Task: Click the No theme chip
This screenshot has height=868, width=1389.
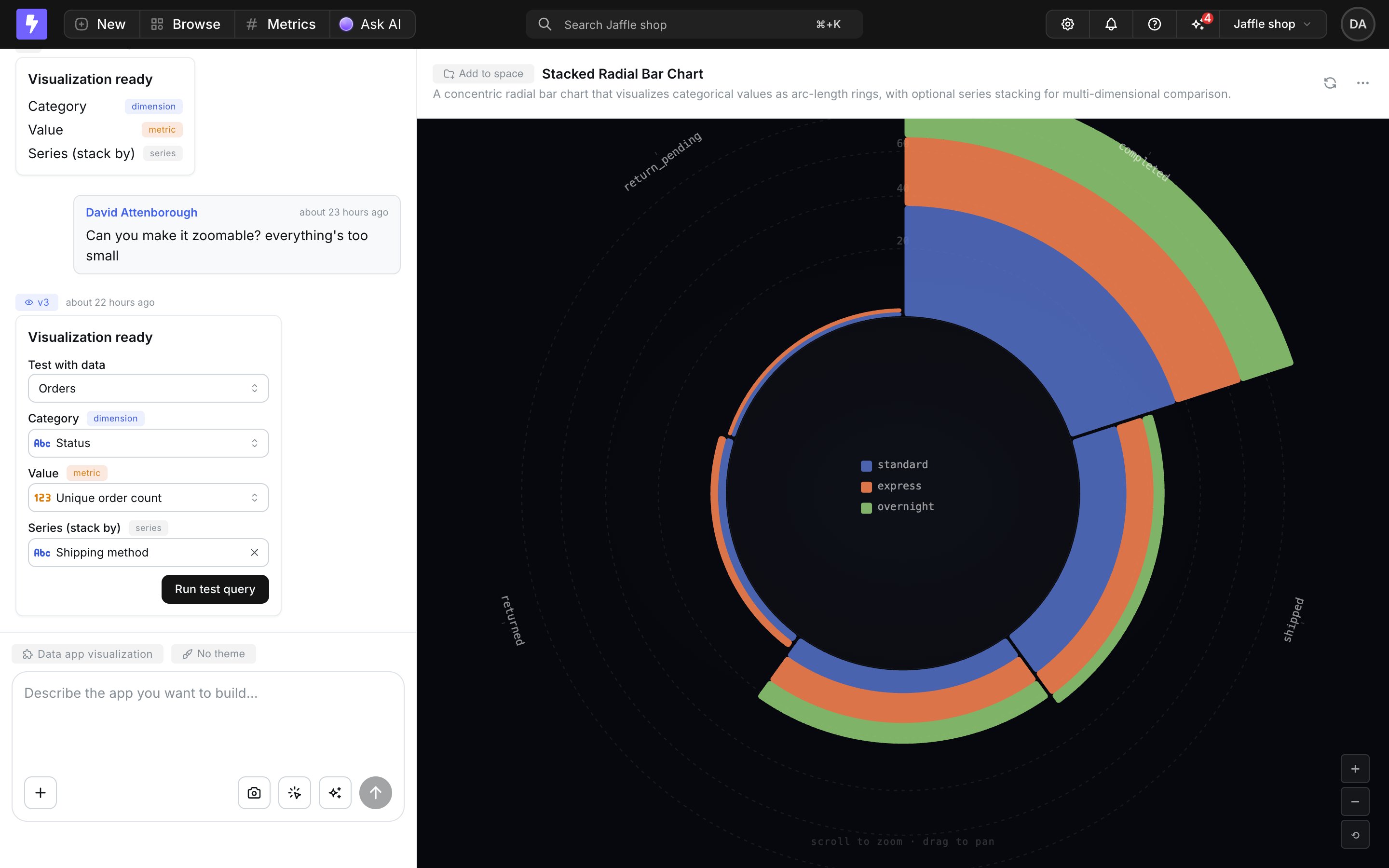Action: [x=214, y=654]
